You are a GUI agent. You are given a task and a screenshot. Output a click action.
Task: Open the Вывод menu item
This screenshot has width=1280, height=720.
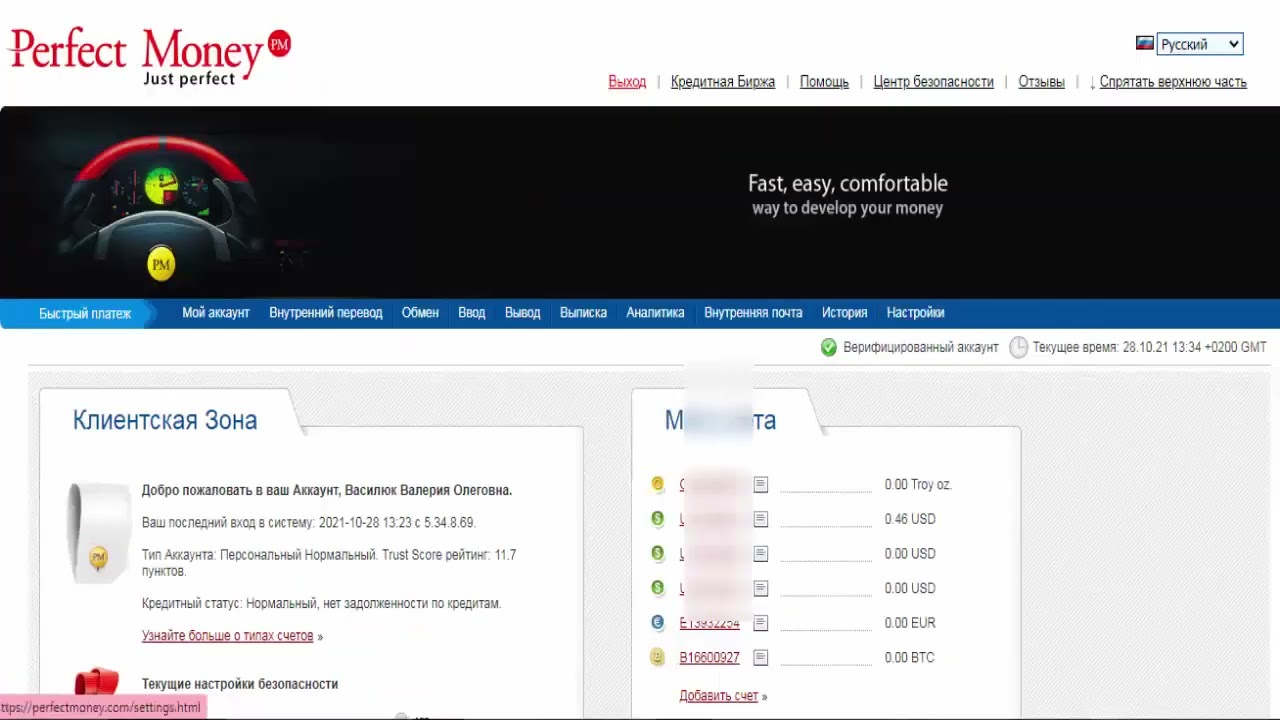tap(523, 313)
